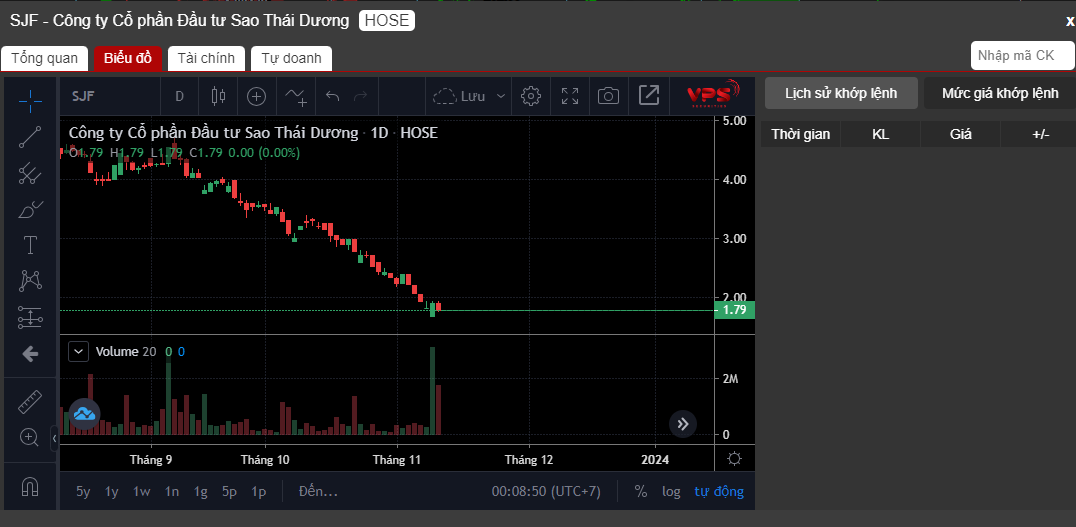This screenshot has width=1076, height=527.
Task: Switch to the Tổng quan tab
Action: [x=45, y=58]
